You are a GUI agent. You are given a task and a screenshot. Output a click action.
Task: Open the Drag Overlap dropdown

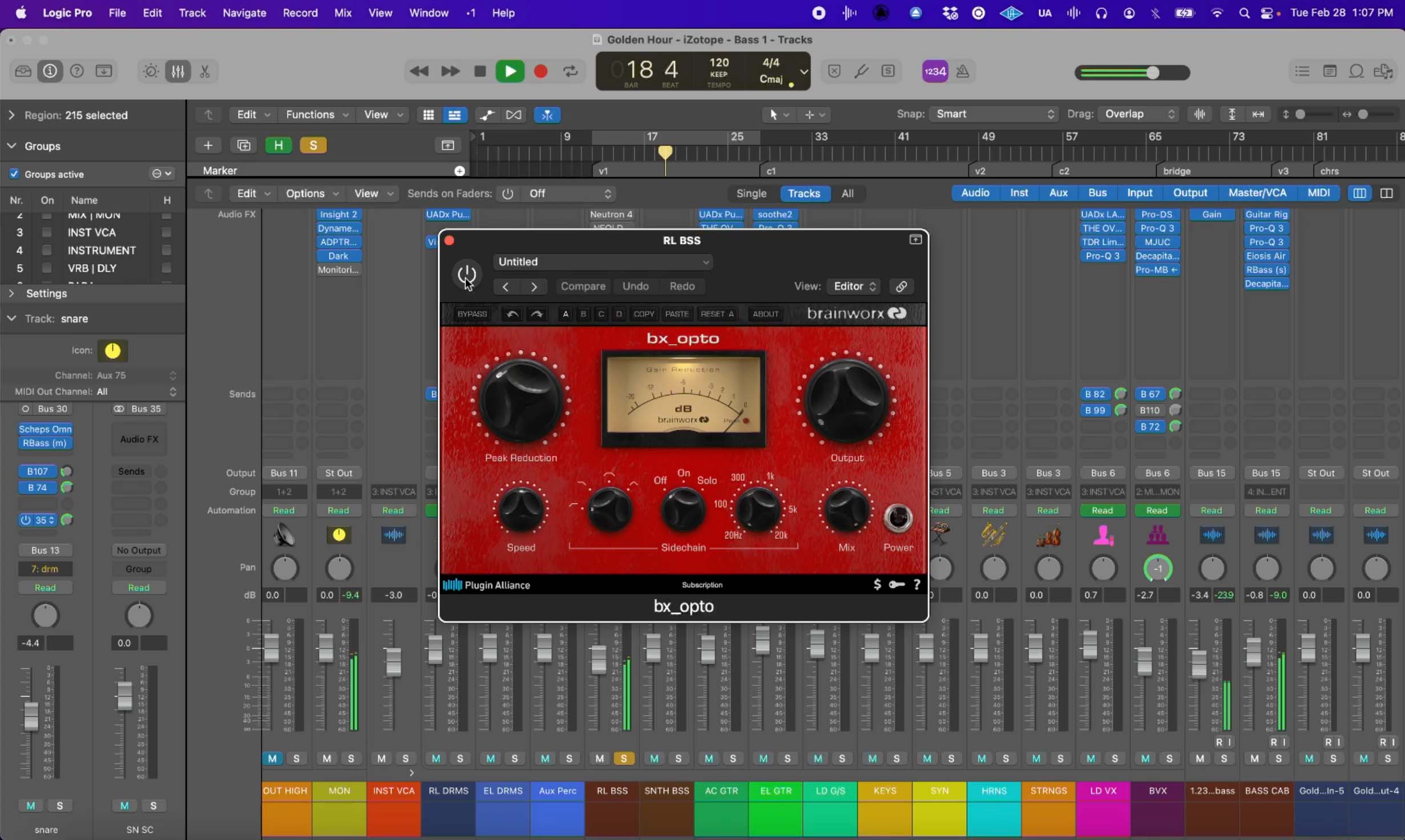[x=1139, y=114]
